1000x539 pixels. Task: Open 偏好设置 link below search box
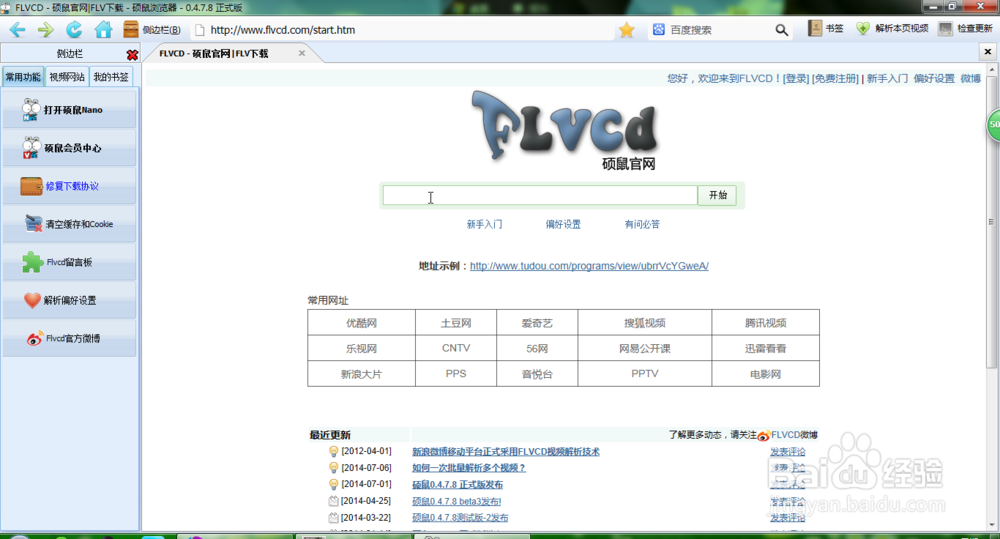(563, 225)
